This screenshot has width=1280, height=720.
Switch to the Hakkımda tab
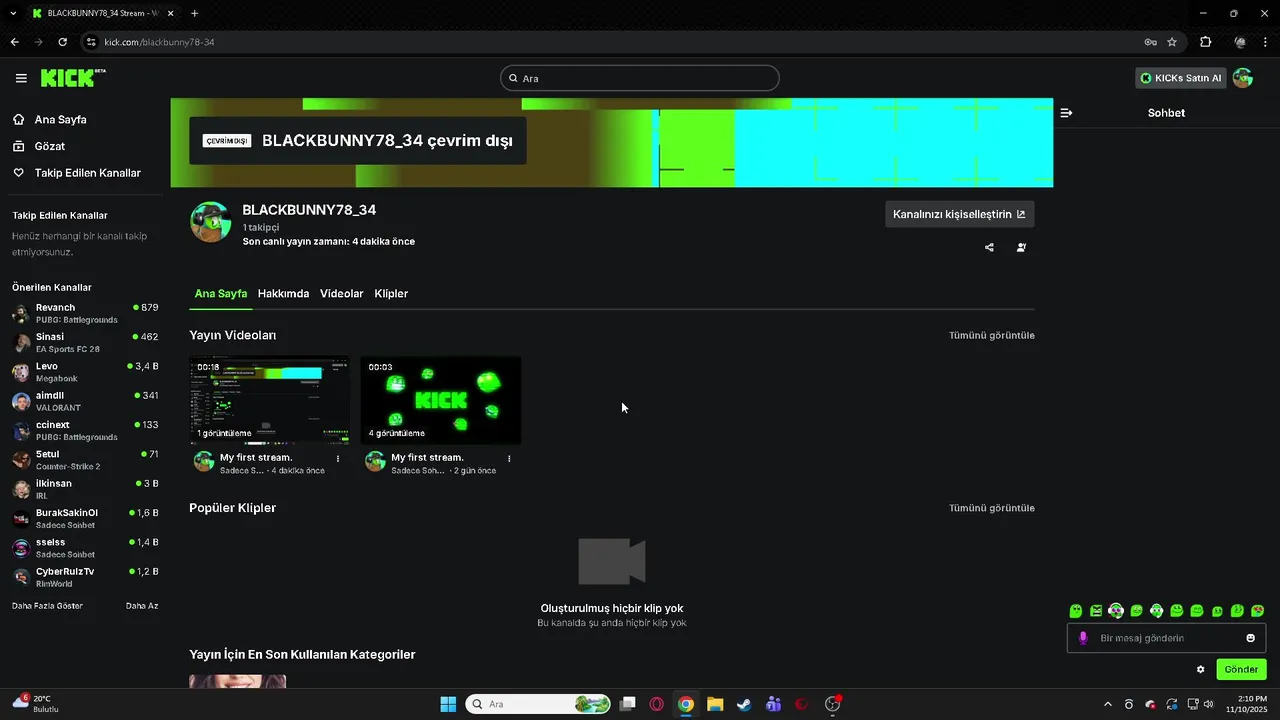[283, 294]
